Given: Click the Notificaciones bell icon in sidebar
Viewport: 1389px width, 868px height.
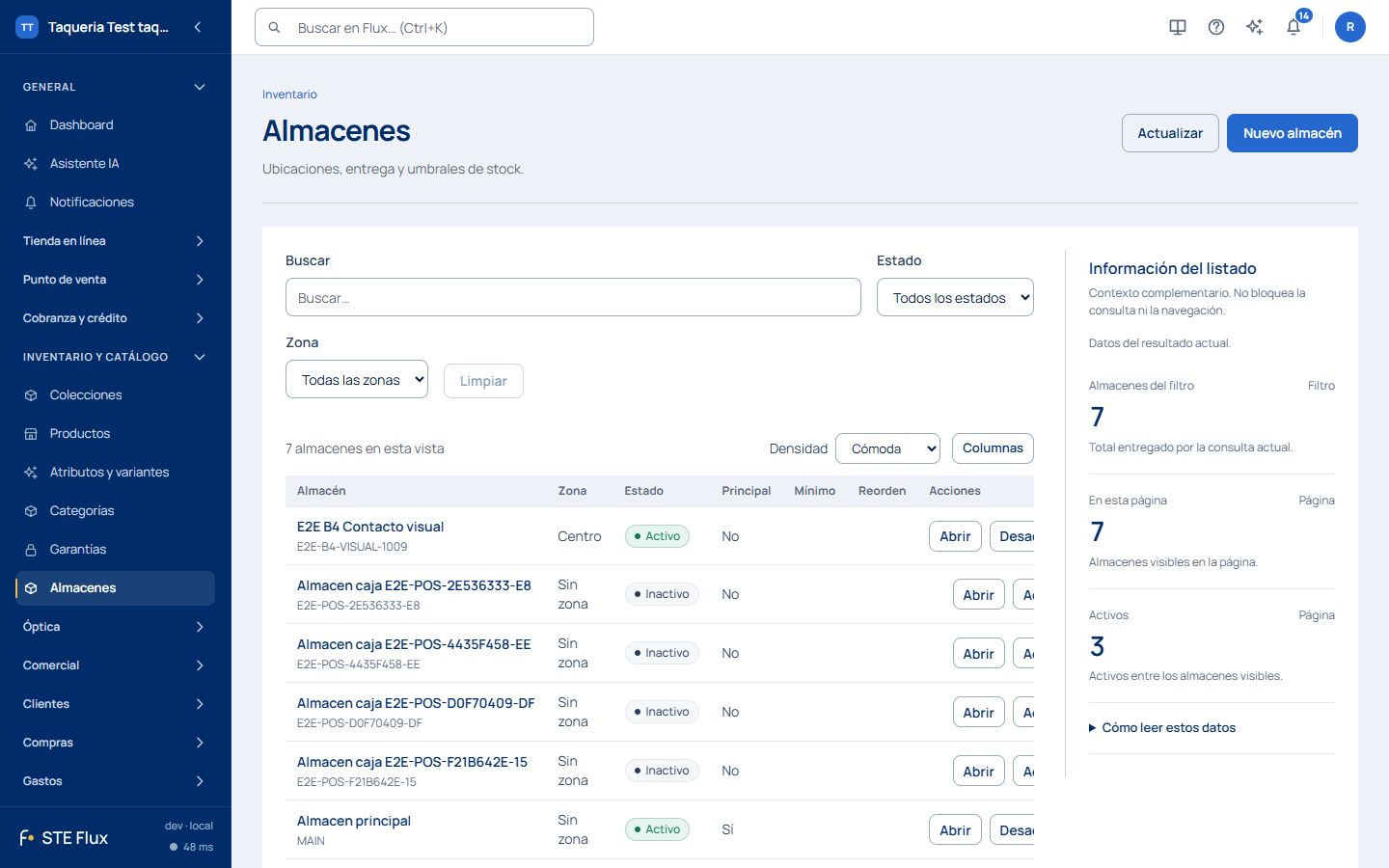Looking at the screenshot, I should point(31,203).
